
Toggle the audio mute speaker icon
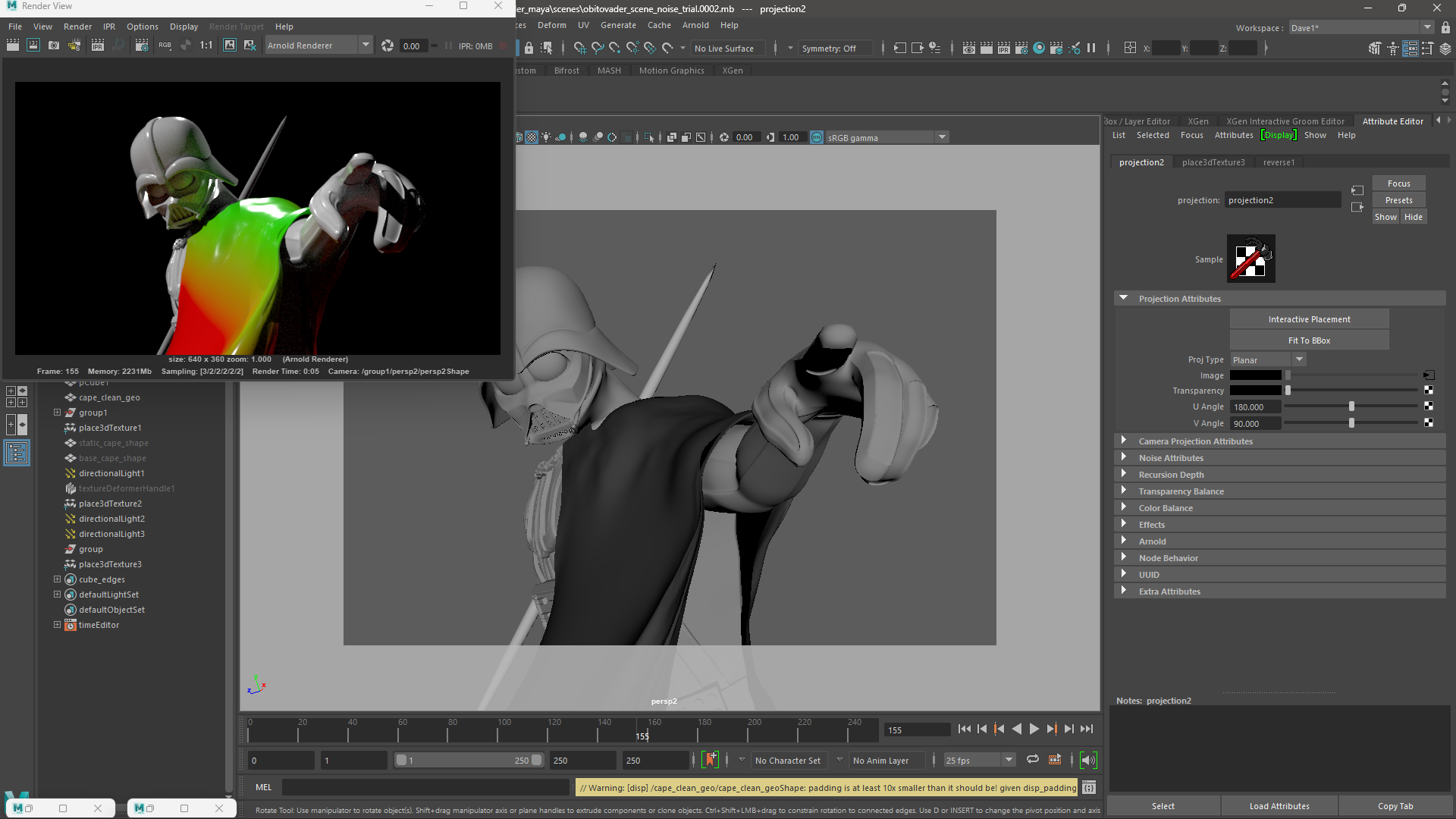(1088, 760)
